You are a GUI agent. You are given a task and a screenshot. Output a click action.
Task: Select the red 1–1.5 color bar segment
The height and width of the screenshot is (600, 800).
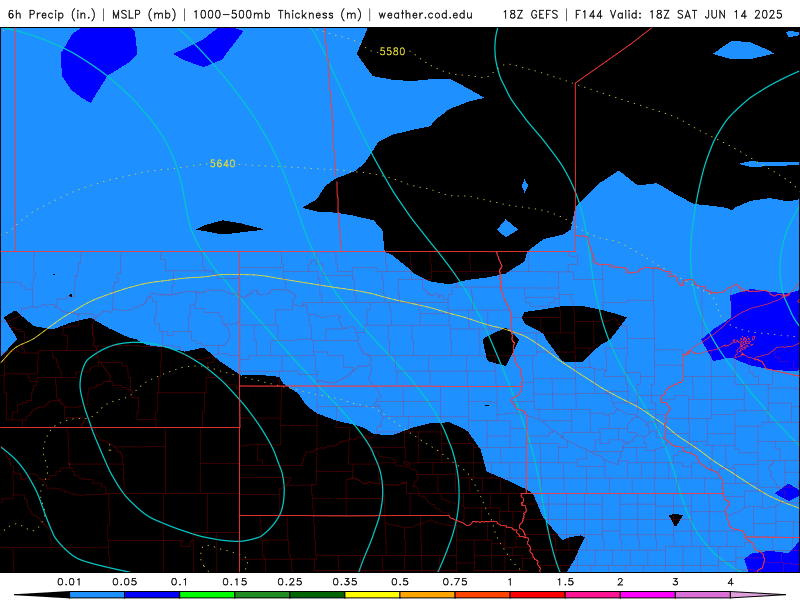pos(538,595)
